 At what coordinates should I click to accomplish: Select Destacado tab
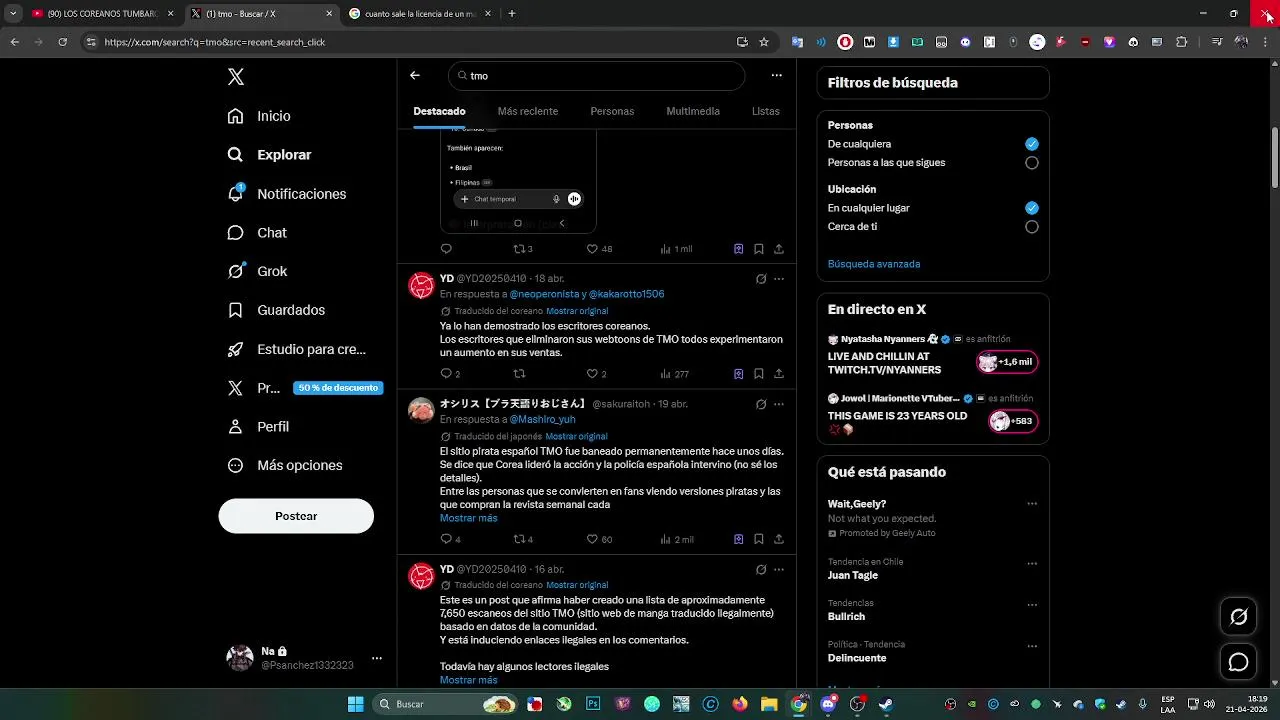(439, 111)
